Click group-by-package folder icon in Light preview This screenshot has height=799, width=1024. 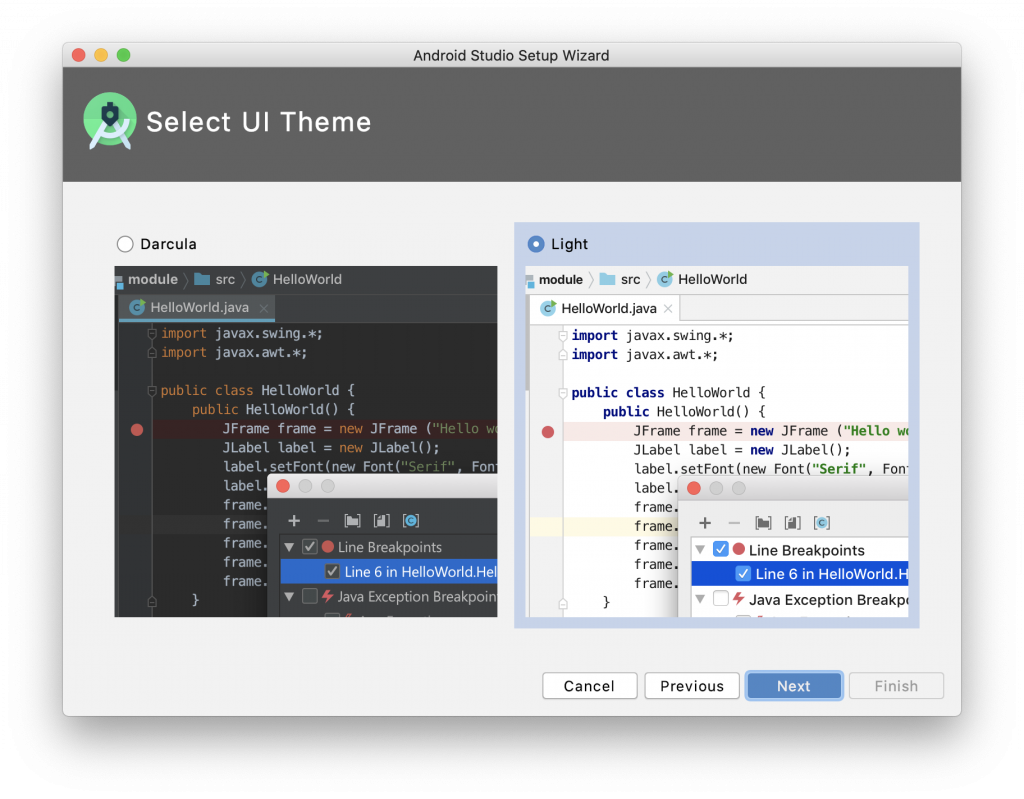[763, 523]
